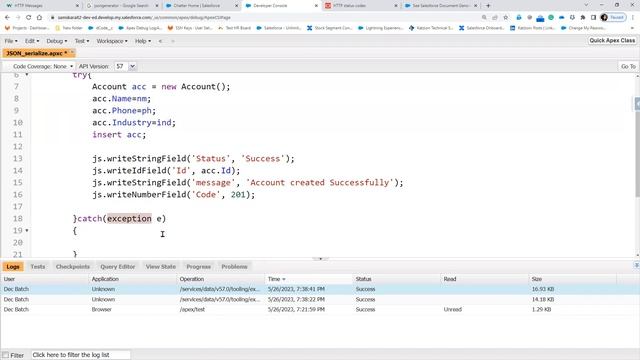The height and width of the screenshot is (360, 640).
Task: Select the log row at 7:38:41 PM
Action: 320,289
